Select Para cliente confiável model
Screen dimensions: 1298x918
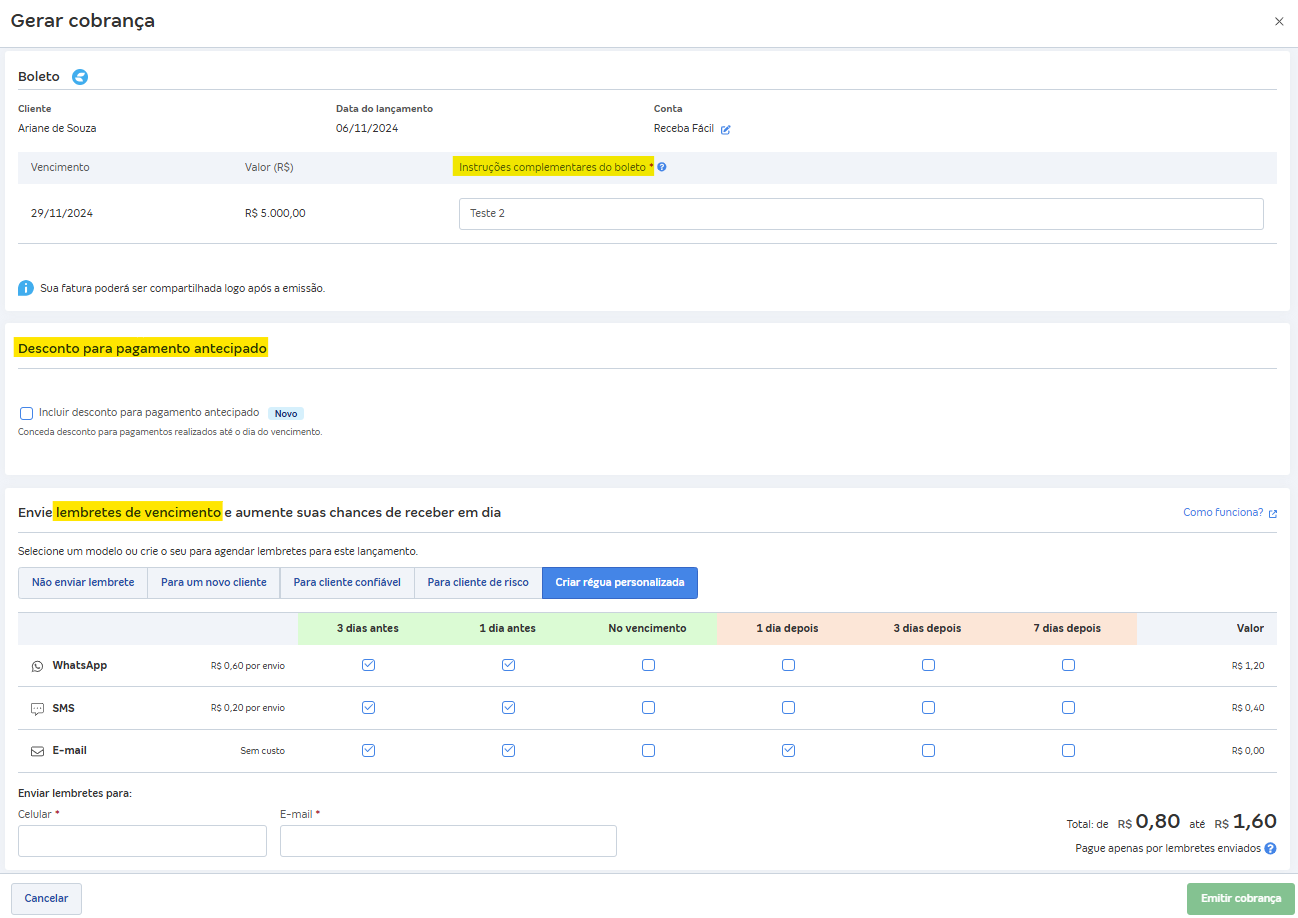click(x=347, y=583)
